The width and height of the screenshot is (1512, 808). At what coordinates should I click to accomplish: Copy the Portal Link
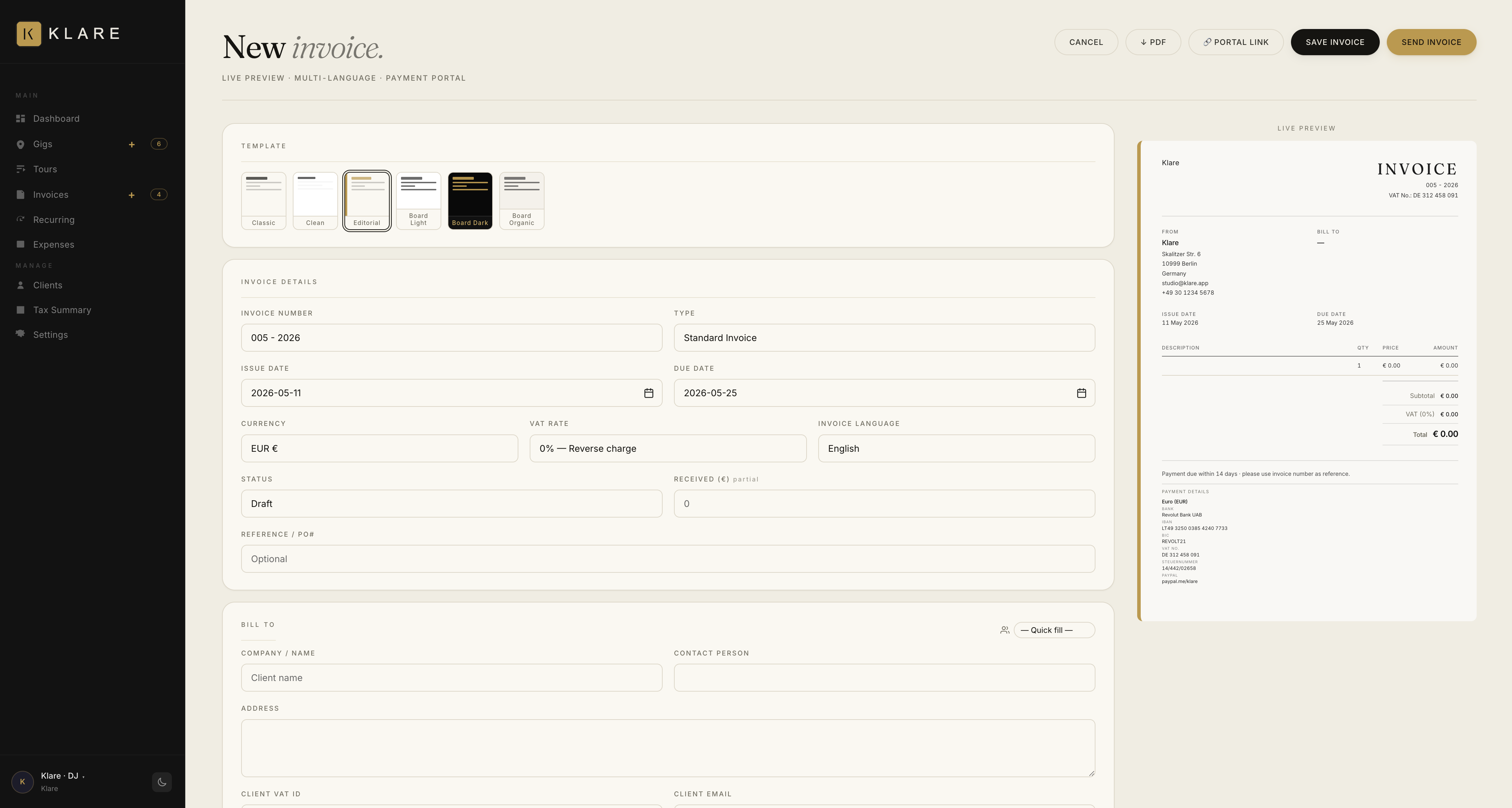click(x=1235, y=42)
